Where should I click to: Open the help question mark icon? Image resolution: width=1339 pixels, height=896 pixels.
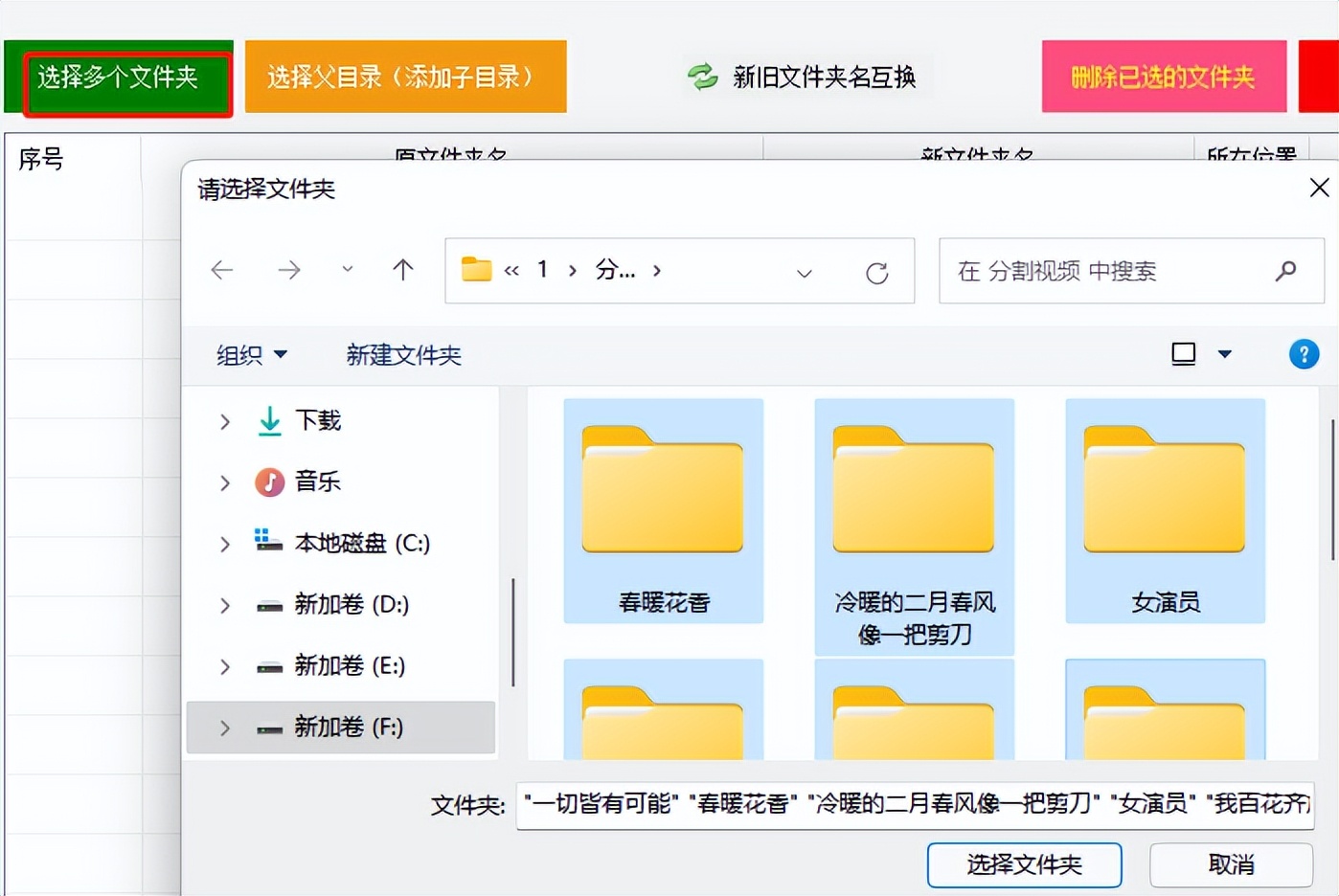tap(1304, 354)
